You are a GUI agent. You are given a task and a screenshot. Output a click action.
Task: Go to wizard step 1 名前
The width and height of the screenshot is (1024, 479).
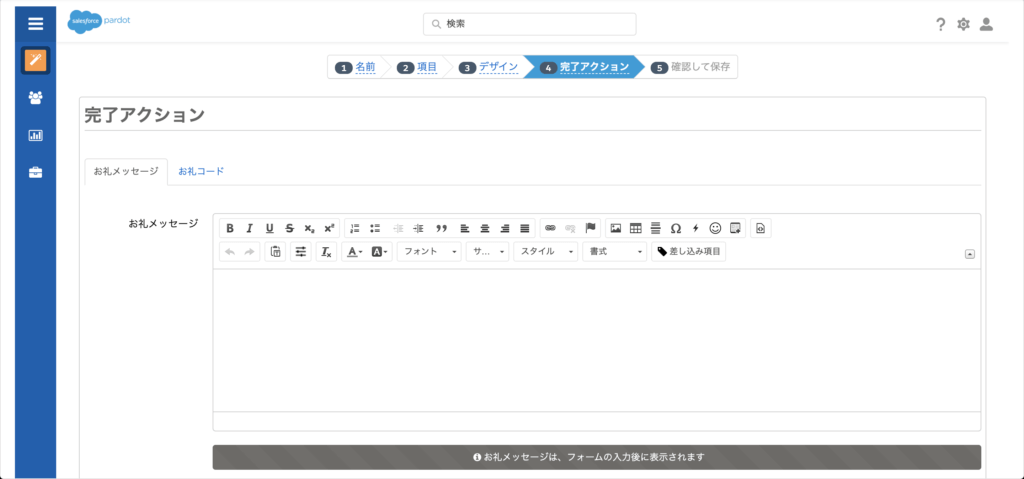[x=356, y=67]
